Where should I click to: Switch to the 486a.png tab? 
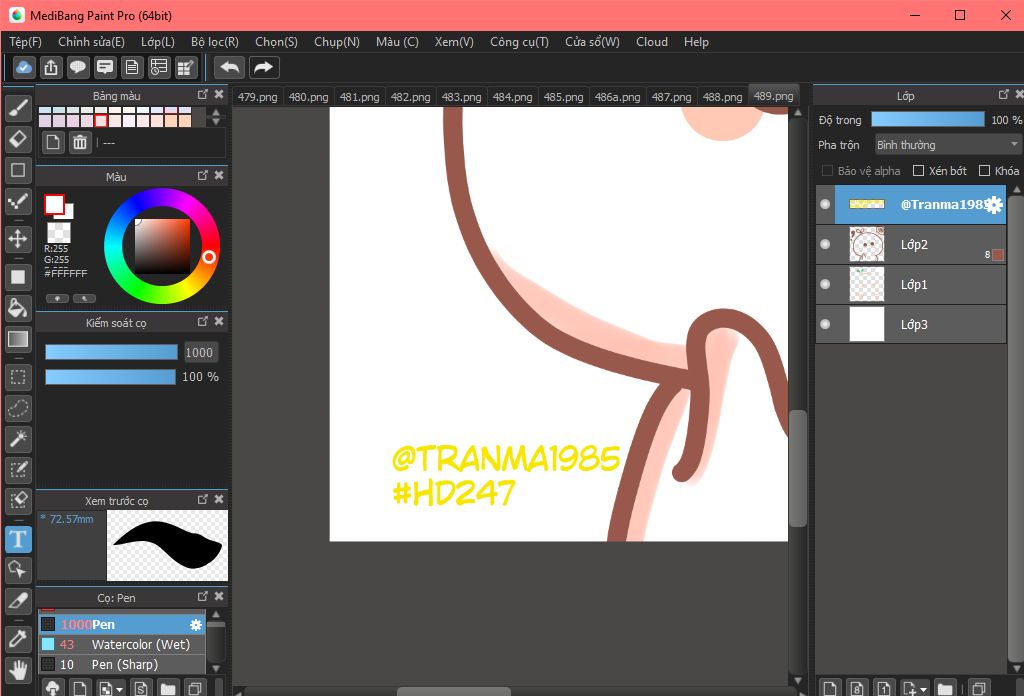point(617,97)
